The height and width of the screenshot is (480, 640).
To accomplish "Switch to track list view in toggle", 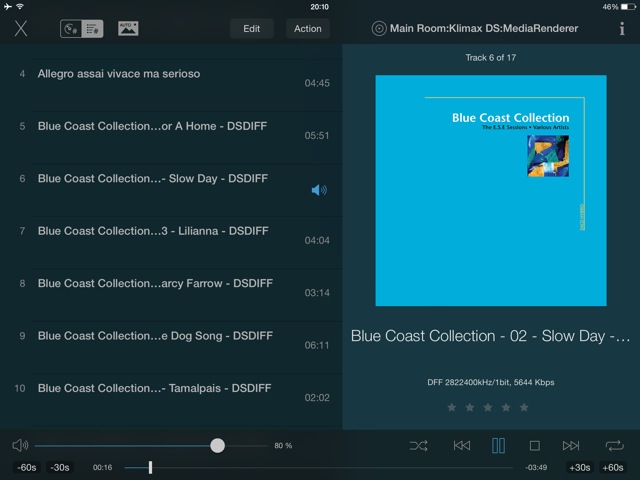I will pyautogui.click(x=93, y=29).
